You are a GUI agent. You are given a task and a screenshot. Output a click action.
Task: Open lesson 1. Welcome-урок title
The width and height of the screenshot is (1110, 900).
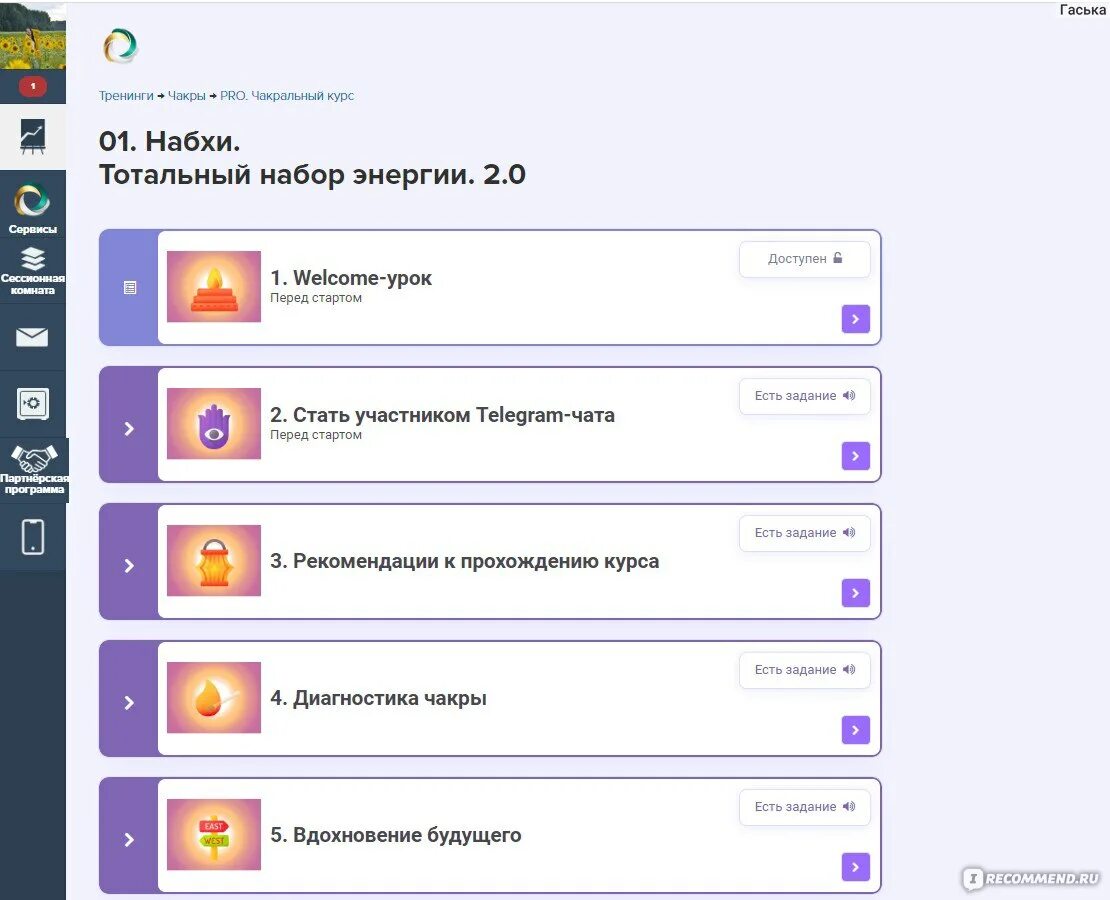click(351, 278)
